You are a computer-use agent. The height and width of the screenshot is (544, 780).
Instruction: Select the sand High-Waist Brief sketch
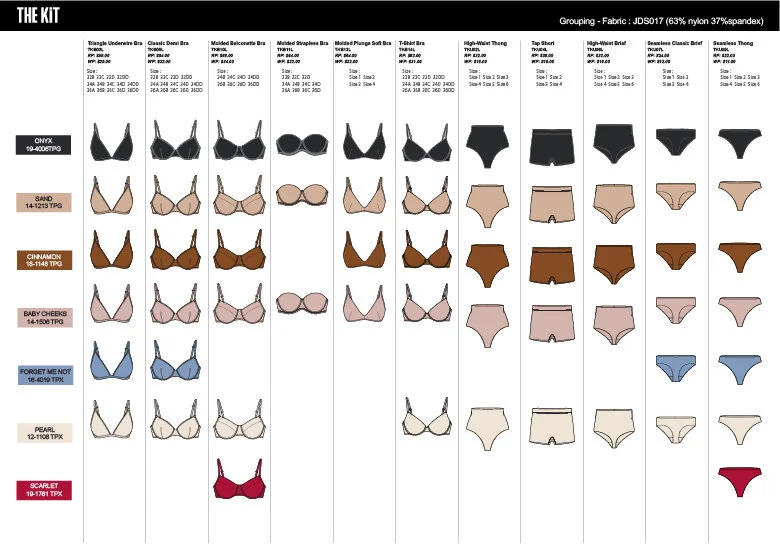[614, 204]
